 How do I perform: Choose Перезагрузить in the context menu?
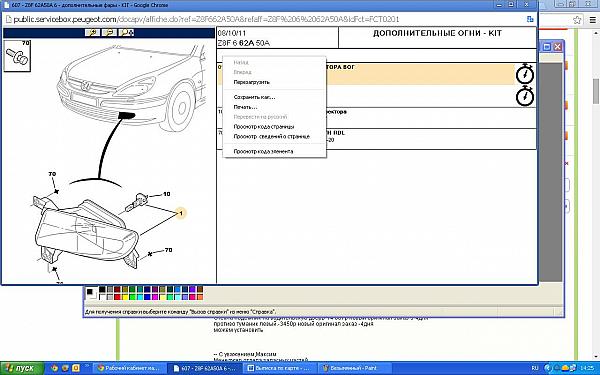tap(251, 82)
